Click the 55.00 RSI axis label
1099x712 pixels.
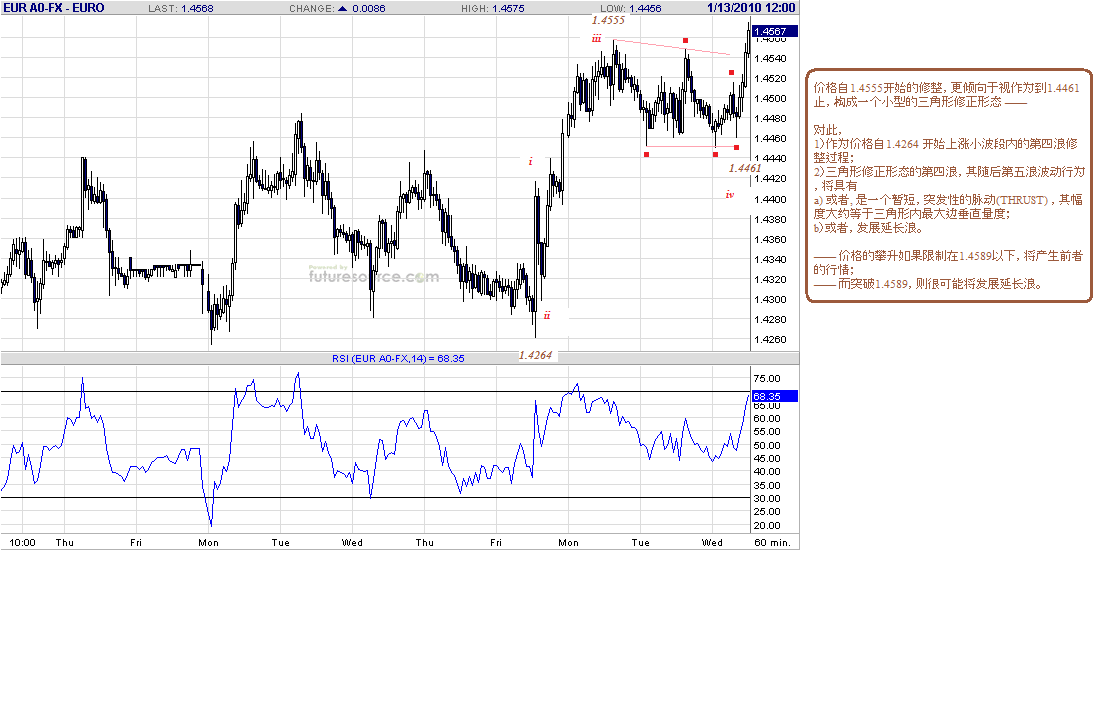tap(767, 432)
